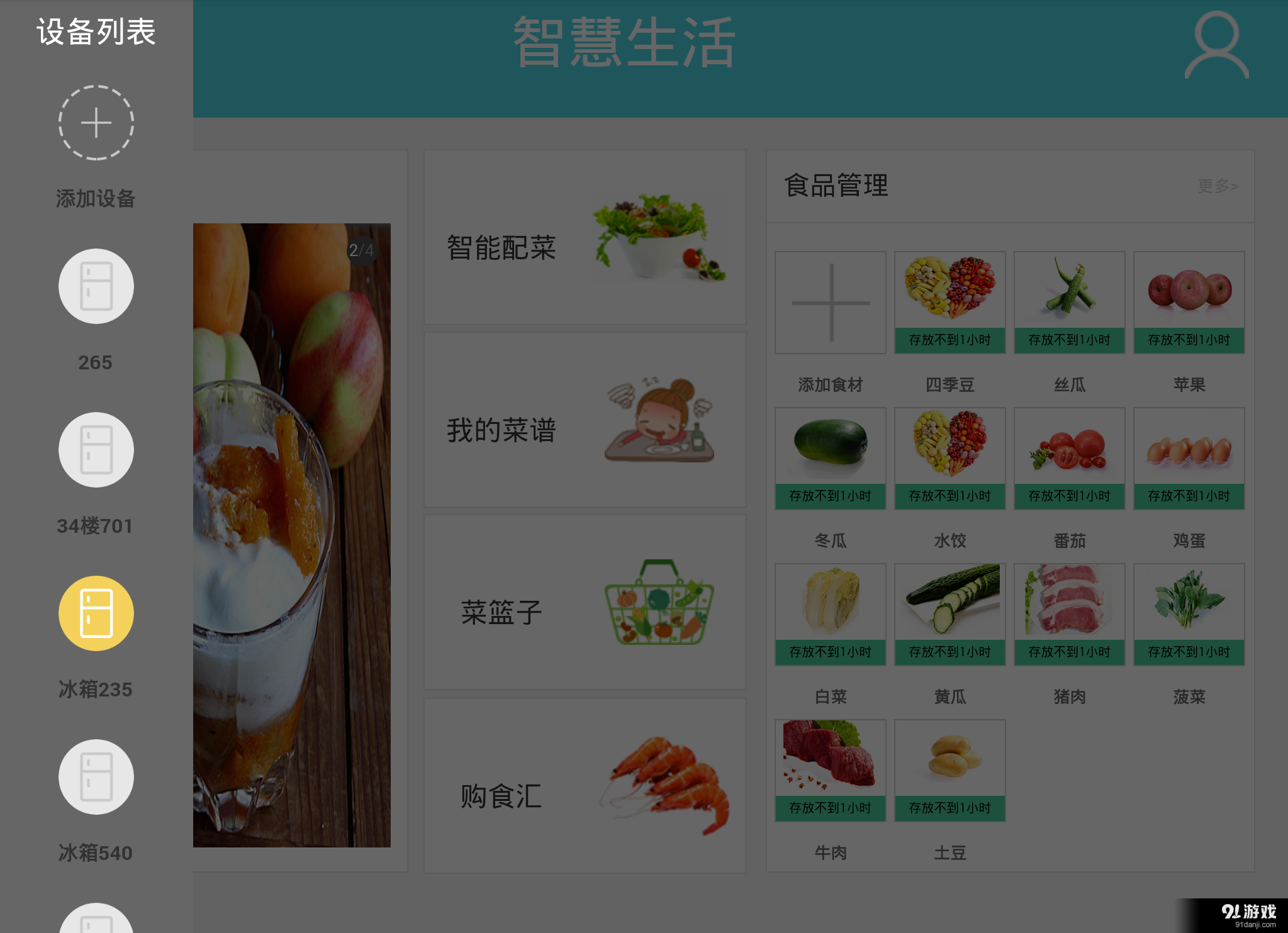
Task: Open the 菜篮子 basket card
Action: (x=585, y=602)
